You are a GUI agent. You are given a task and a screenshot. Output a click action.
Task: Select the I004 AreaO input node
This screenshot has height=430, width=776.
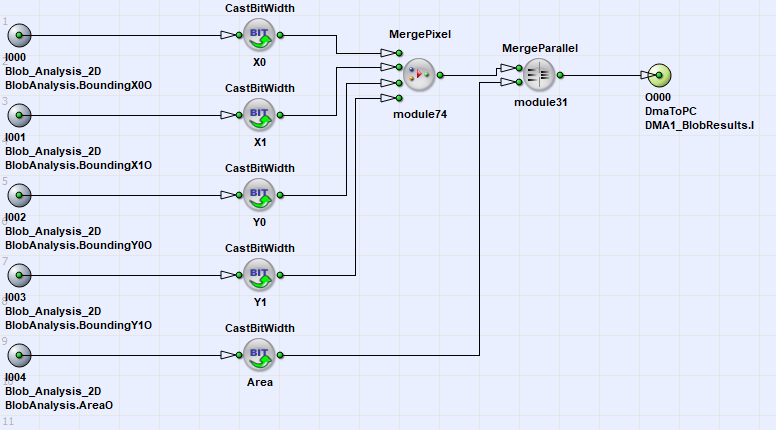[19, 354]
